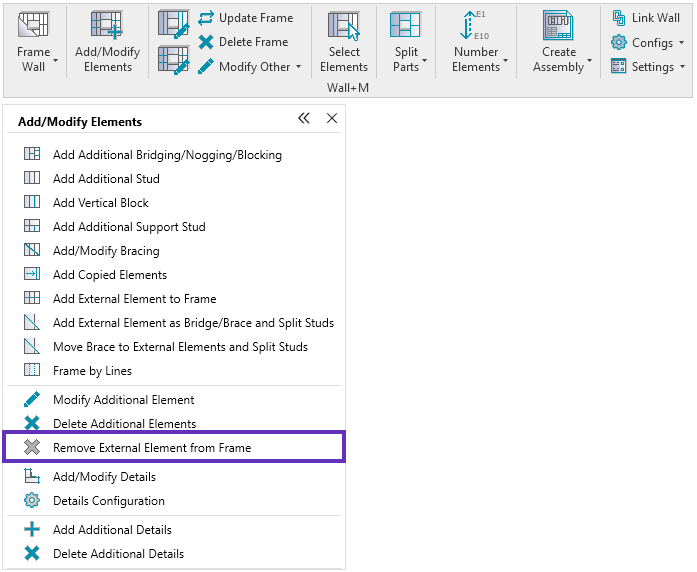The height and width of the screenshot is (572, 697).
Task: Choose Add Additional Bridging/Nogging/Blocking
Action: tap(167, 155)
